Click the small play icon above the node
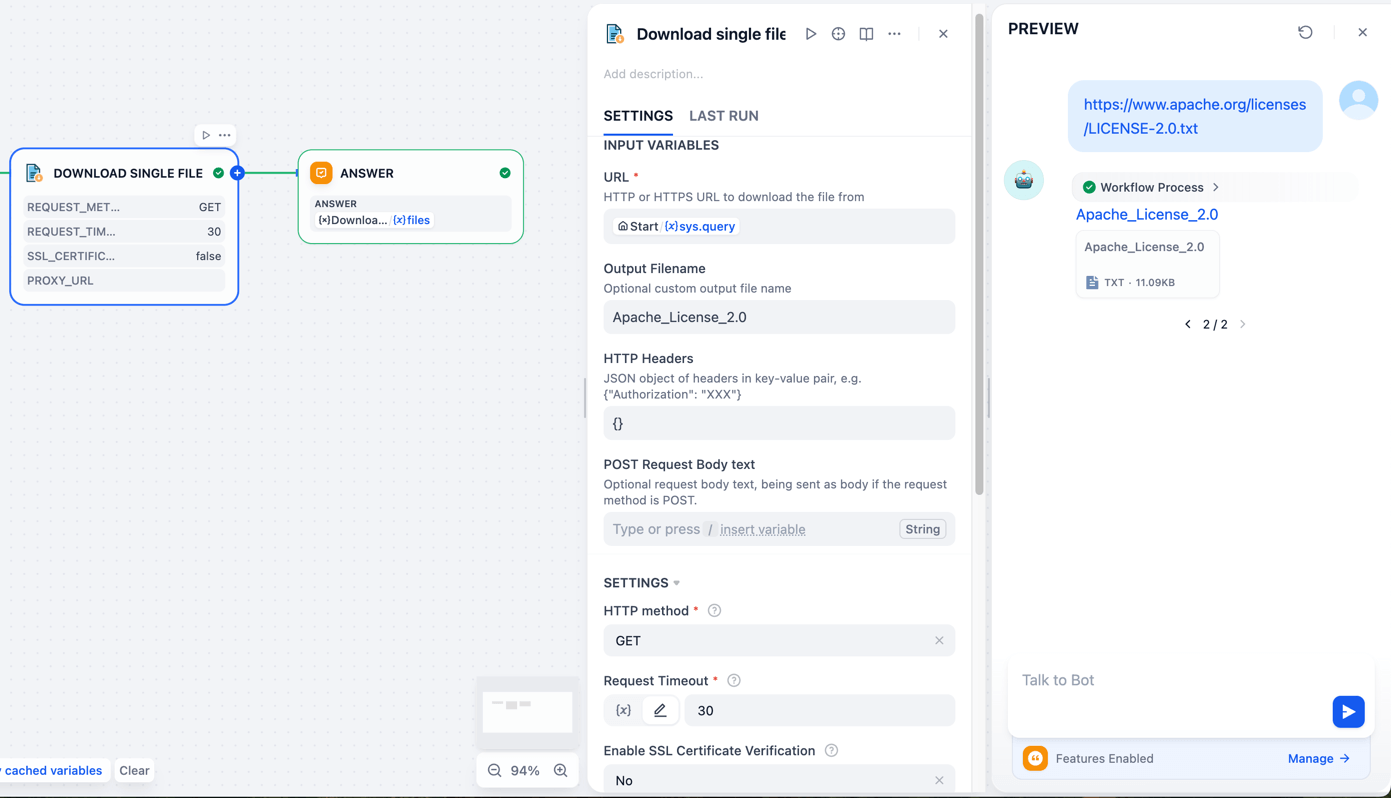 (206, 135)
